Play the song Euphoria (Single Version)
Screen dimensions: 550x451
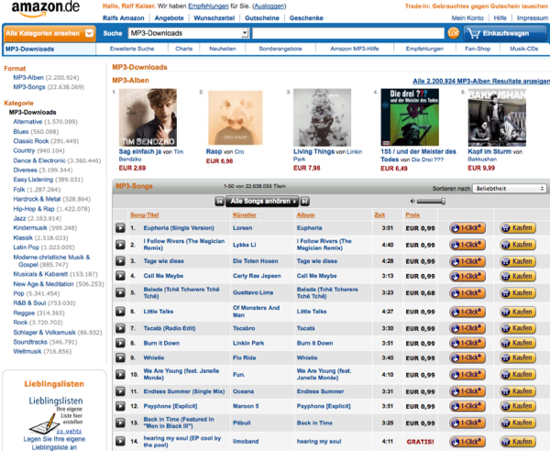(x=120, y=228)
